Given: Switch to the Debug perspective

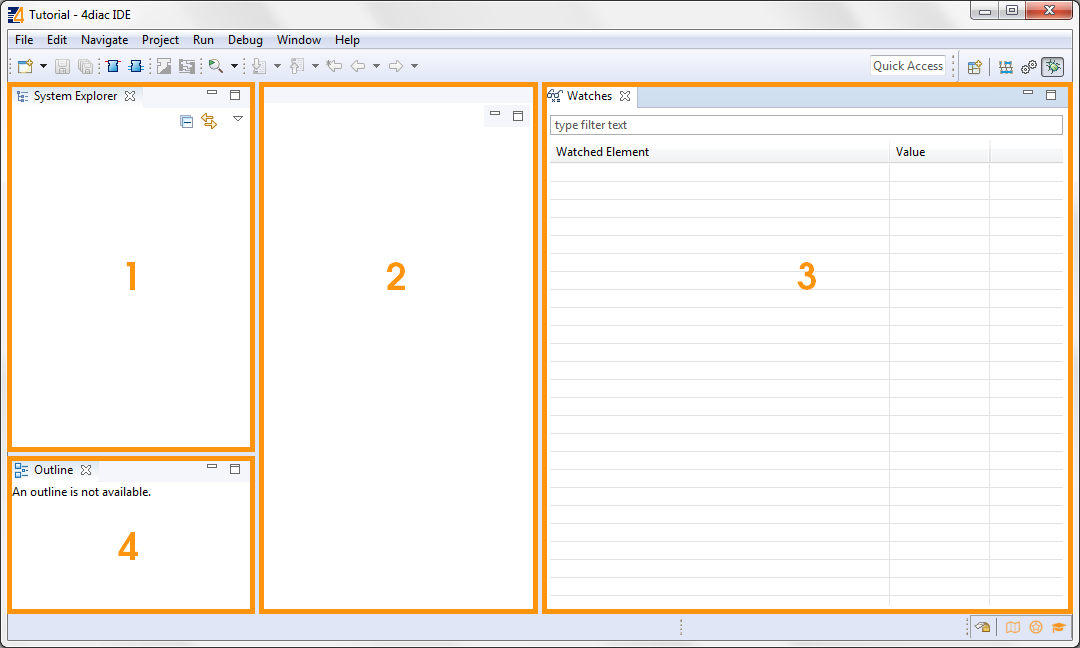Looking at the screenshot, I should click(x=1052, y=66).
